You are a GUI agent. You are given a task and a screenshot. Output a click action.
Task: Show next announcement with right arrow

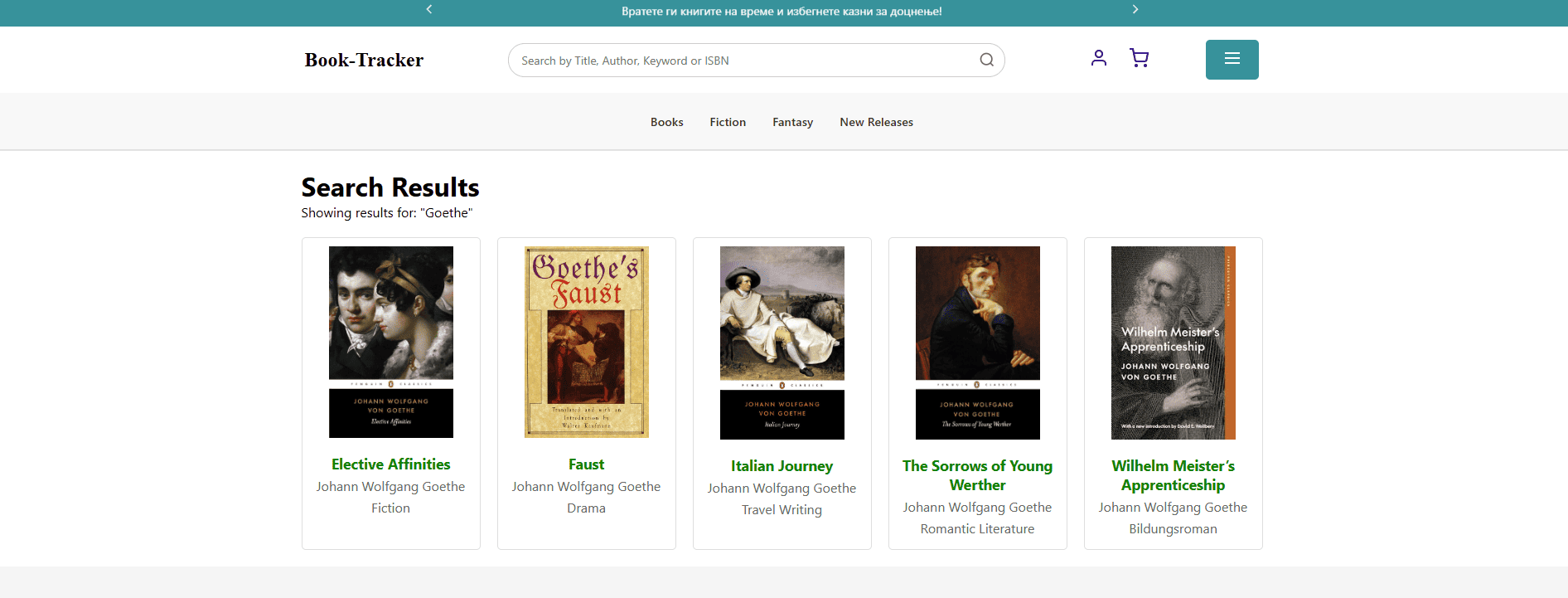(1135, 10)
